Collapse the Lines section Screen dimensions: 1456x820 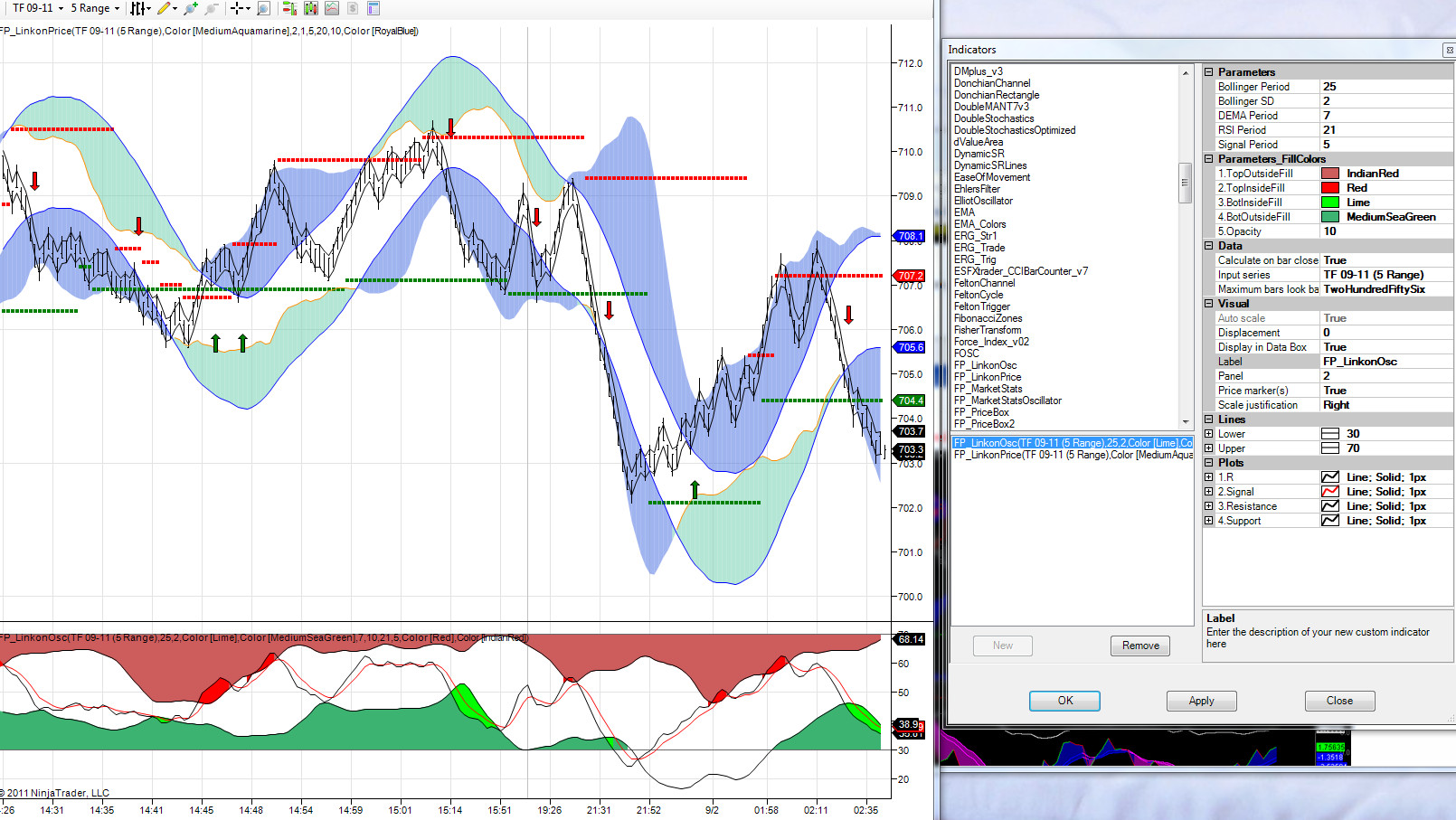click(1209, 419)
